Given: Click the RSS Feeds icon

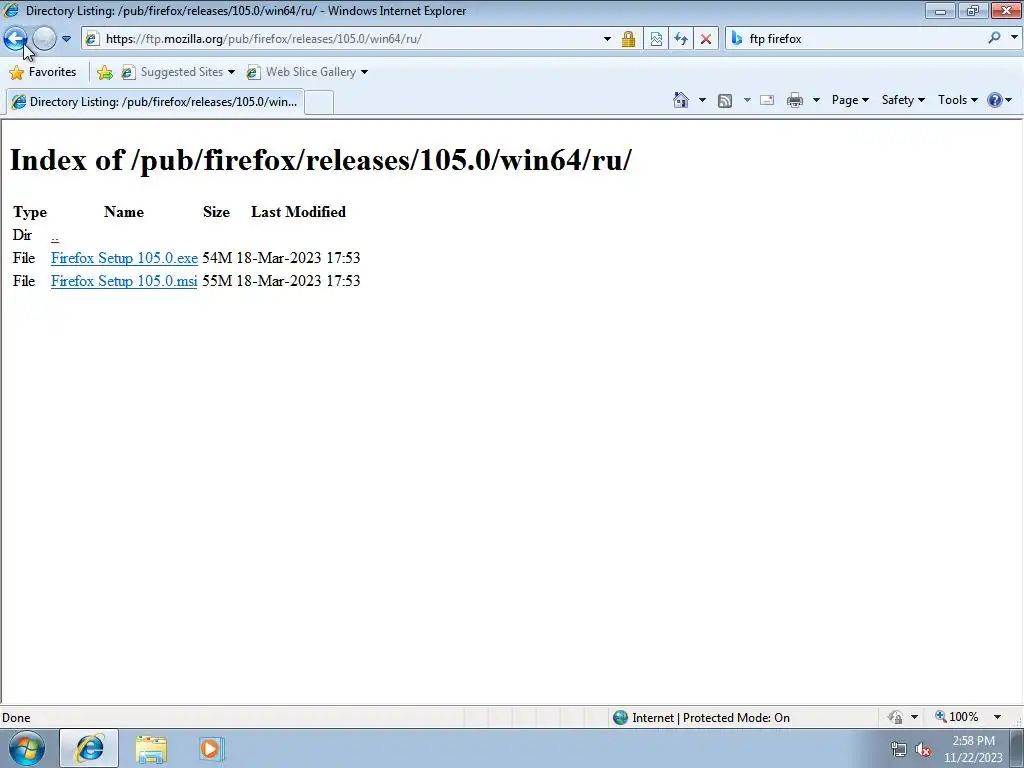Looking at the screenshot, I should click(x=724, y=100).
